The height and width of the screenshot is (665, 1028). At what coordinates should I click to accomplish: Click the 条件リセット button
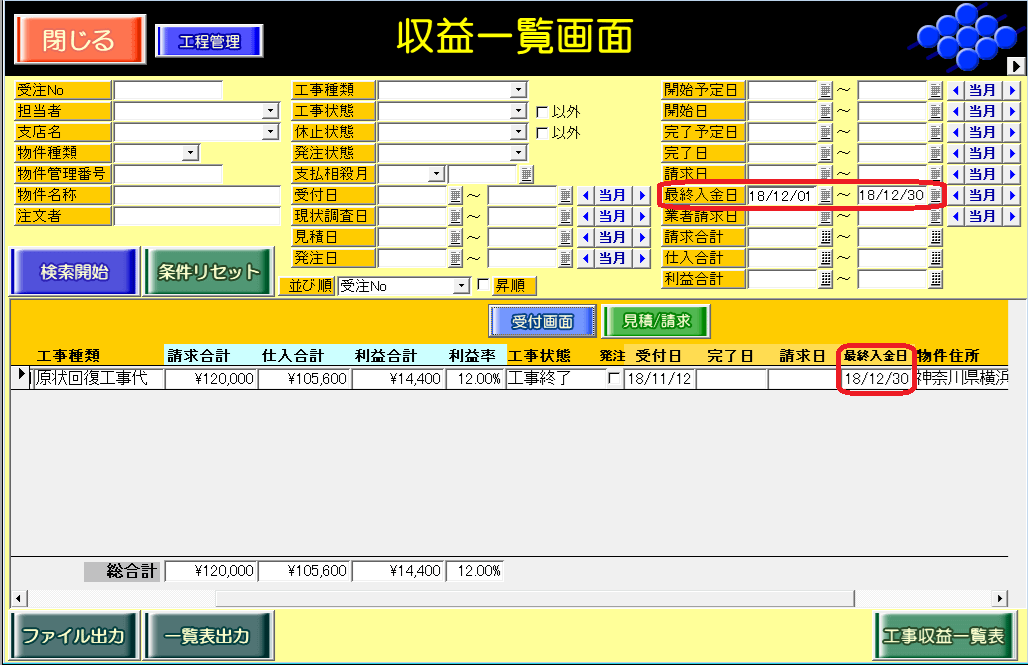pyautogui.click(x=208, y=271)
